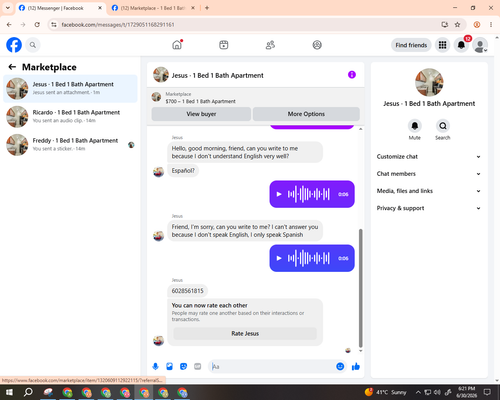The image size is (500, 400).
Task: Expand the Customize chat section
Action: click(429, 157)
